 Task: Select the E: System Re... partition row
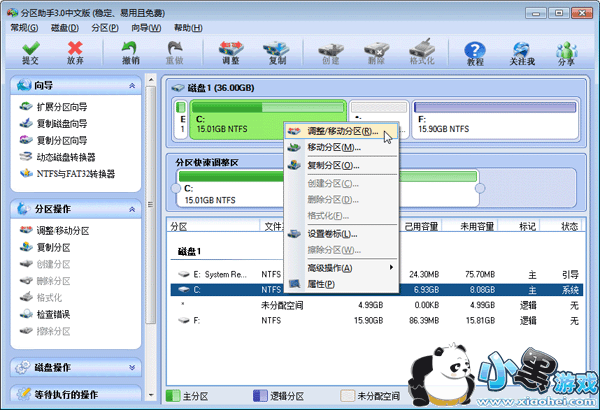point(377,274)
